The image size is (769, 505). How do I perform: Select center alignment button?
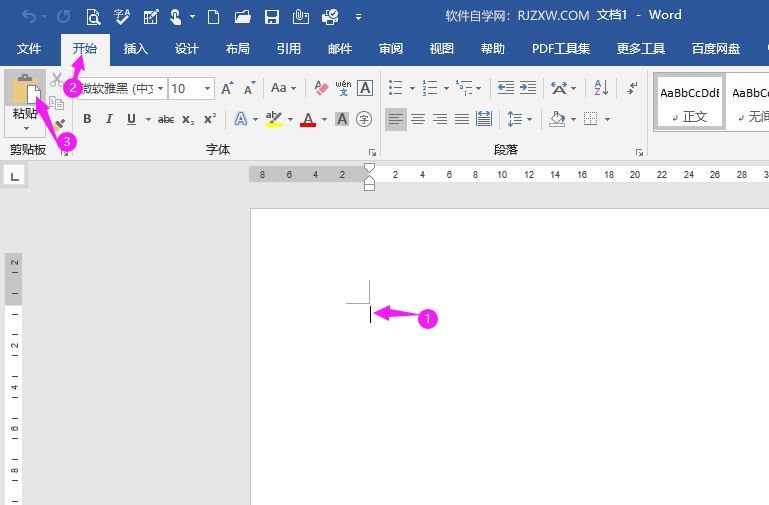coord(418,119)
